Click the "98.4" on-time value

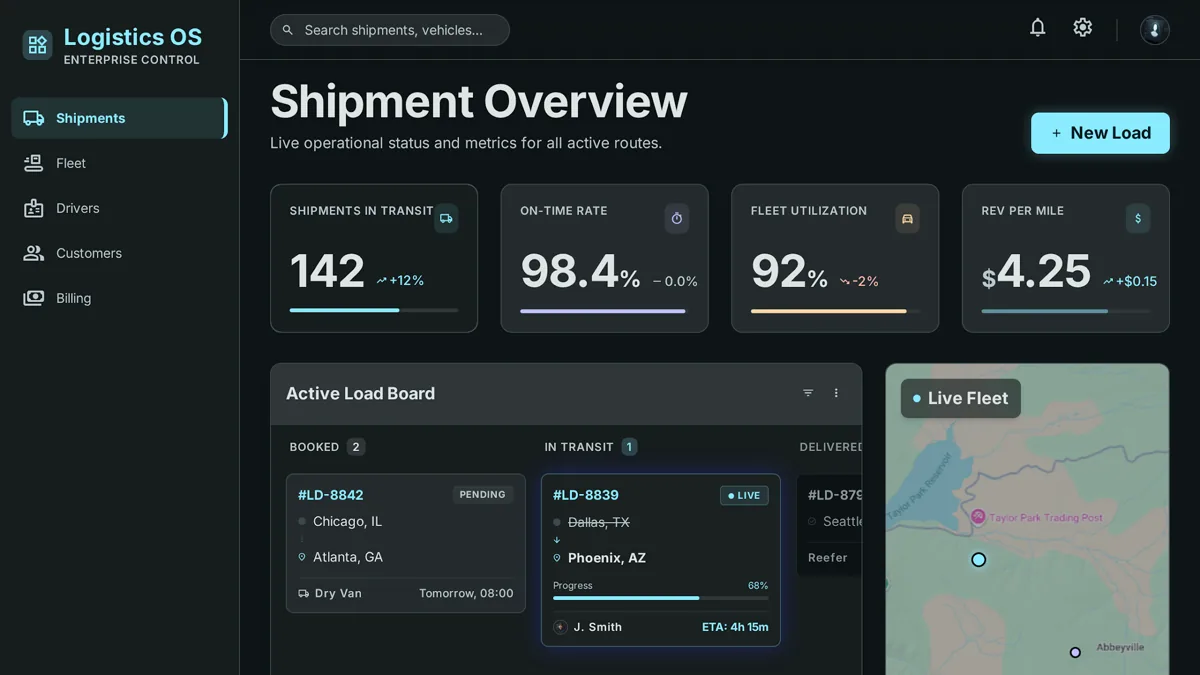(x=569, y=271)
